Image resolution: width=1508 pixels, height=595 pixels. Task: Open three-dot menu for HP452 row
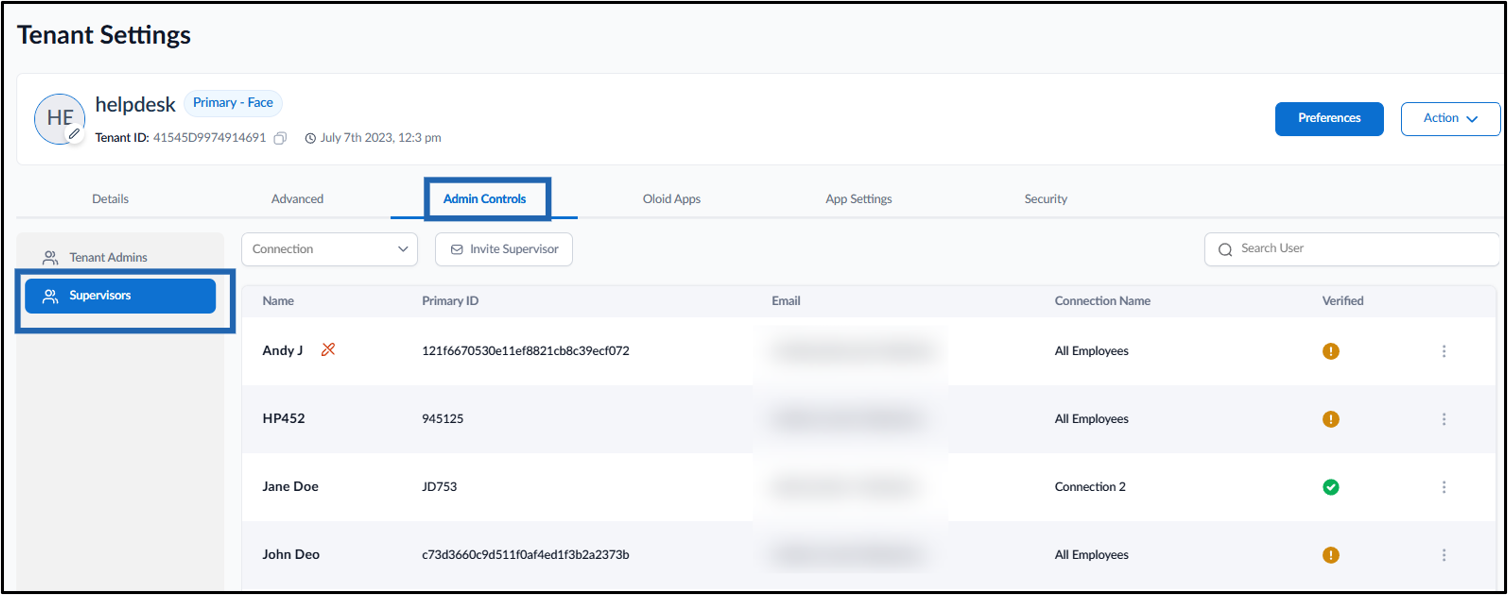[x=1444, y=419]
